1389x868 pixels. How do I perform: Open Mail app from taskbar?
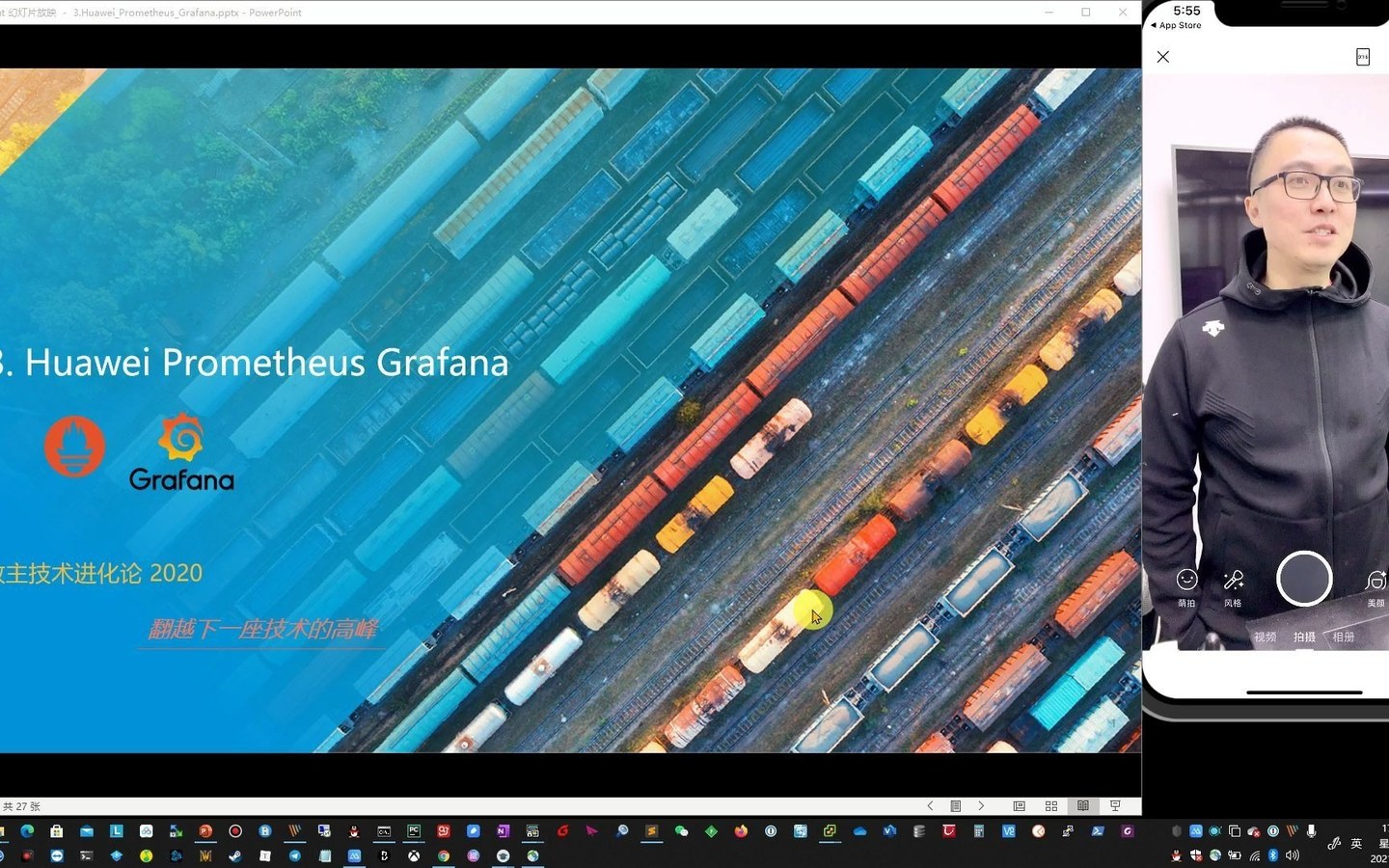[x=87, y=830]
